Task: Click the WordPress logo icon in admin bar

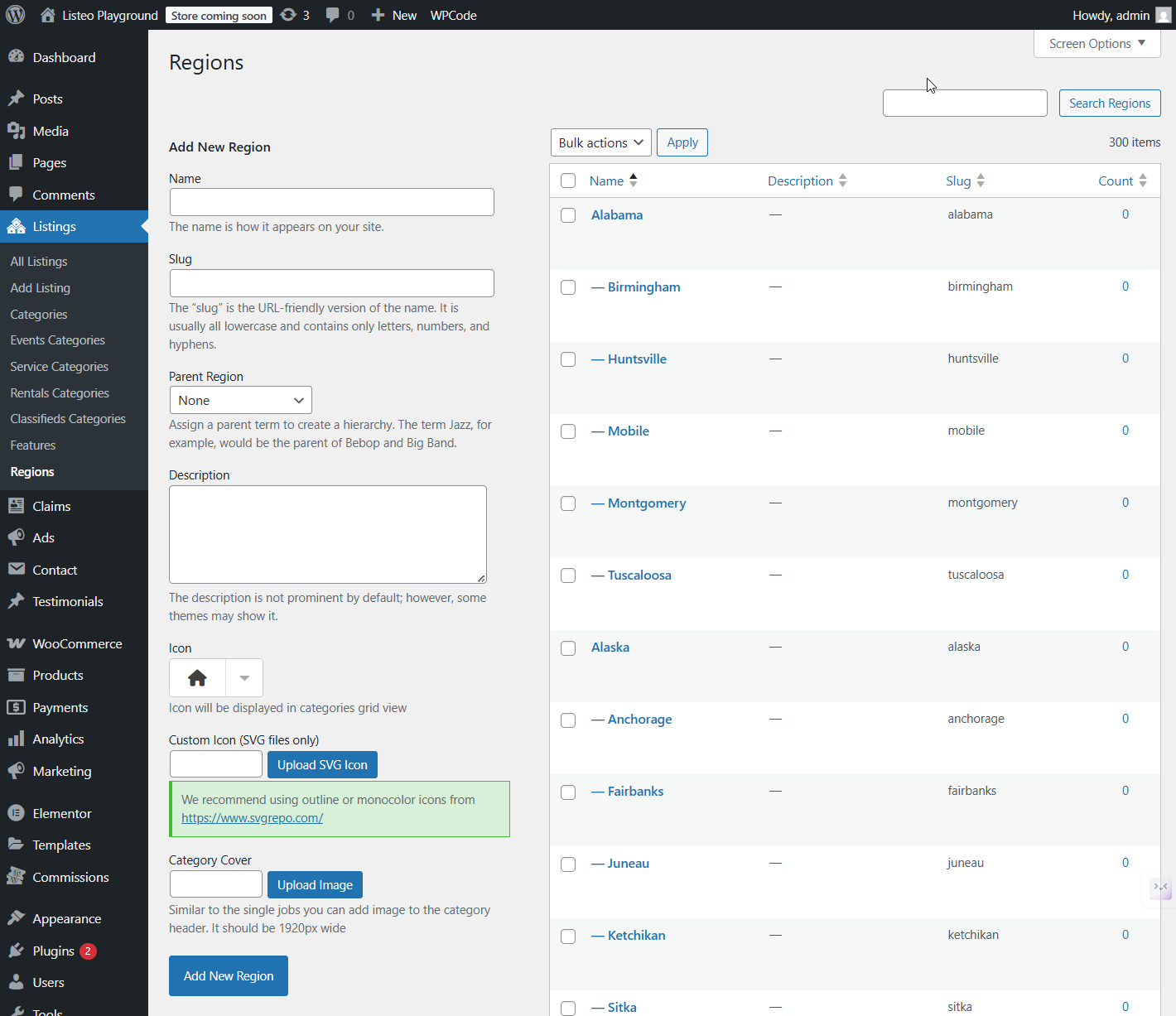Action: point(16,15)
